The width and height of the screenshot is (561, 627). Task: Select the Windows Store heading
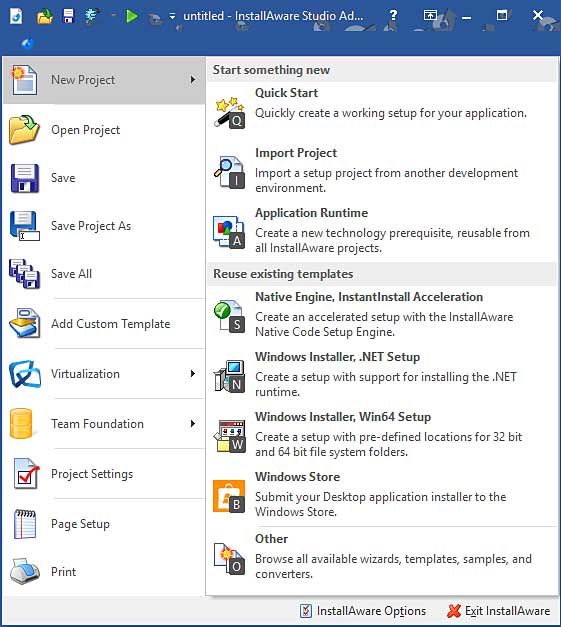pos(297,477)
